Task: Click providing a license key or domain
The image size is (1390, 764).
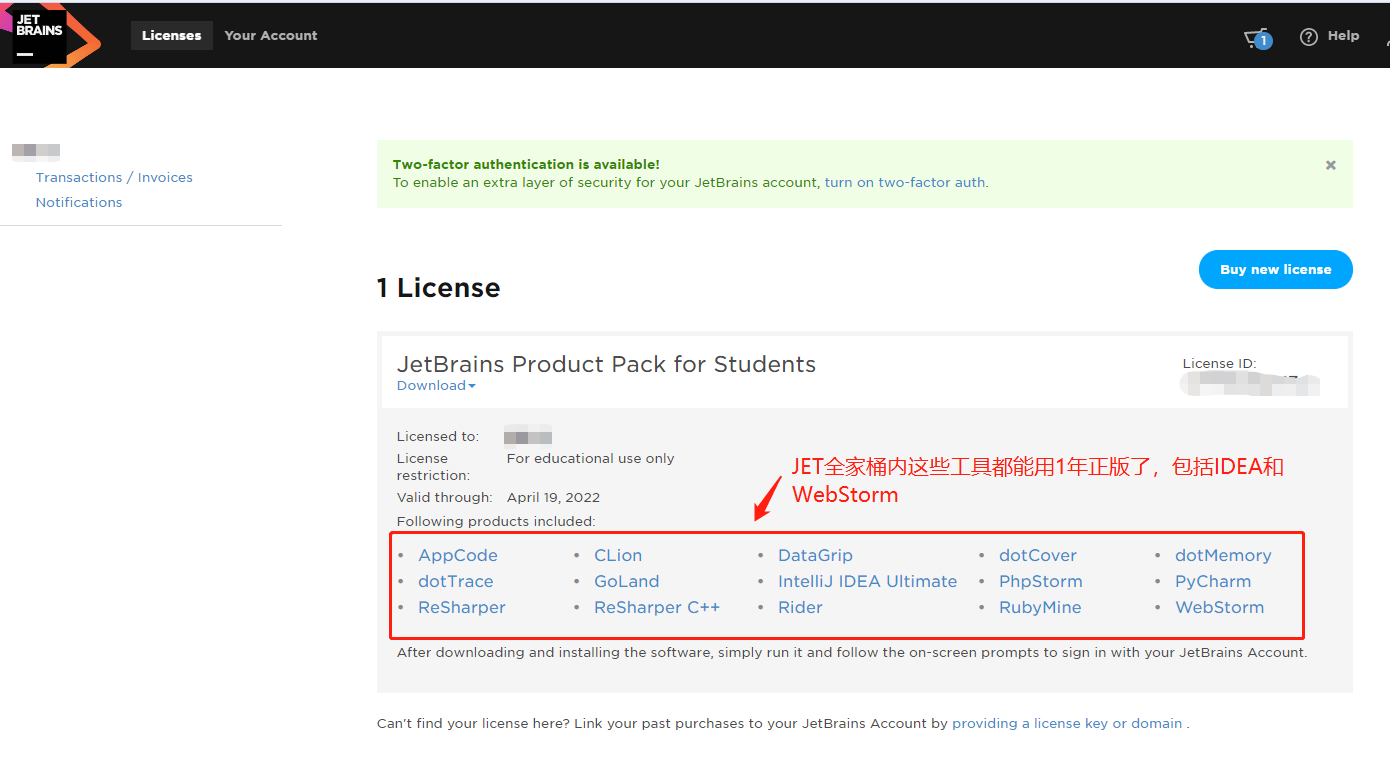Action: pyautogui.click(x=1066, y=723)
